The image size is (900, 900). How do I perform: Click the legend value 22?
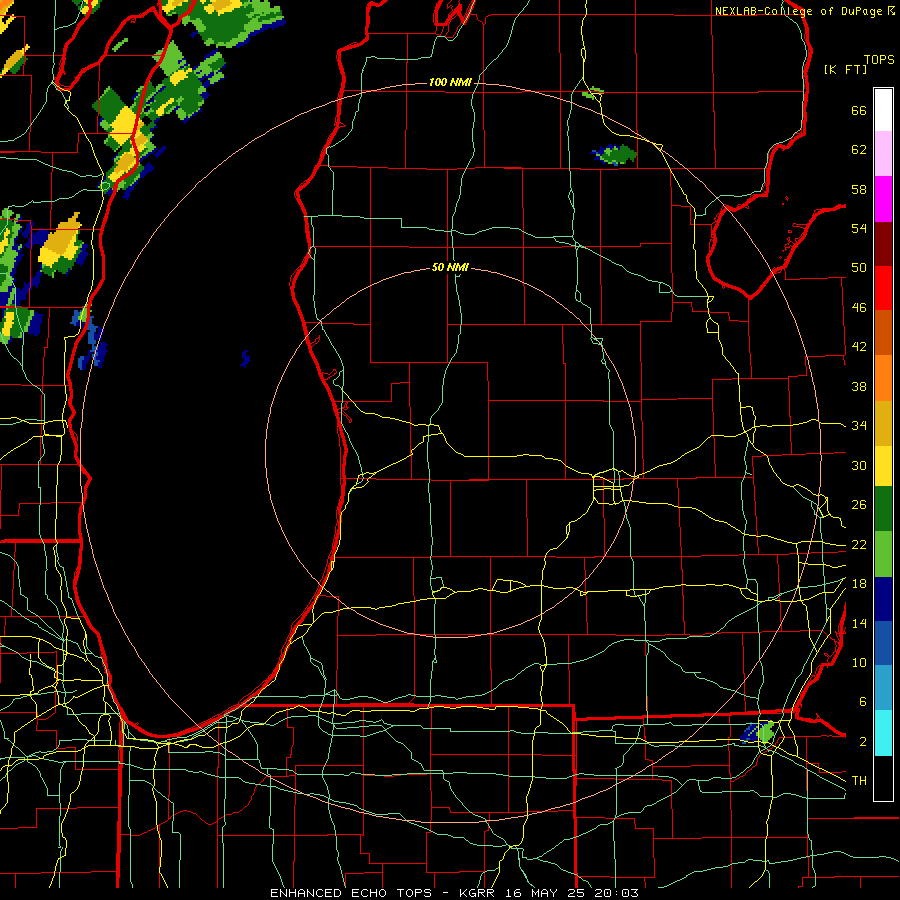tap(859, 544)
